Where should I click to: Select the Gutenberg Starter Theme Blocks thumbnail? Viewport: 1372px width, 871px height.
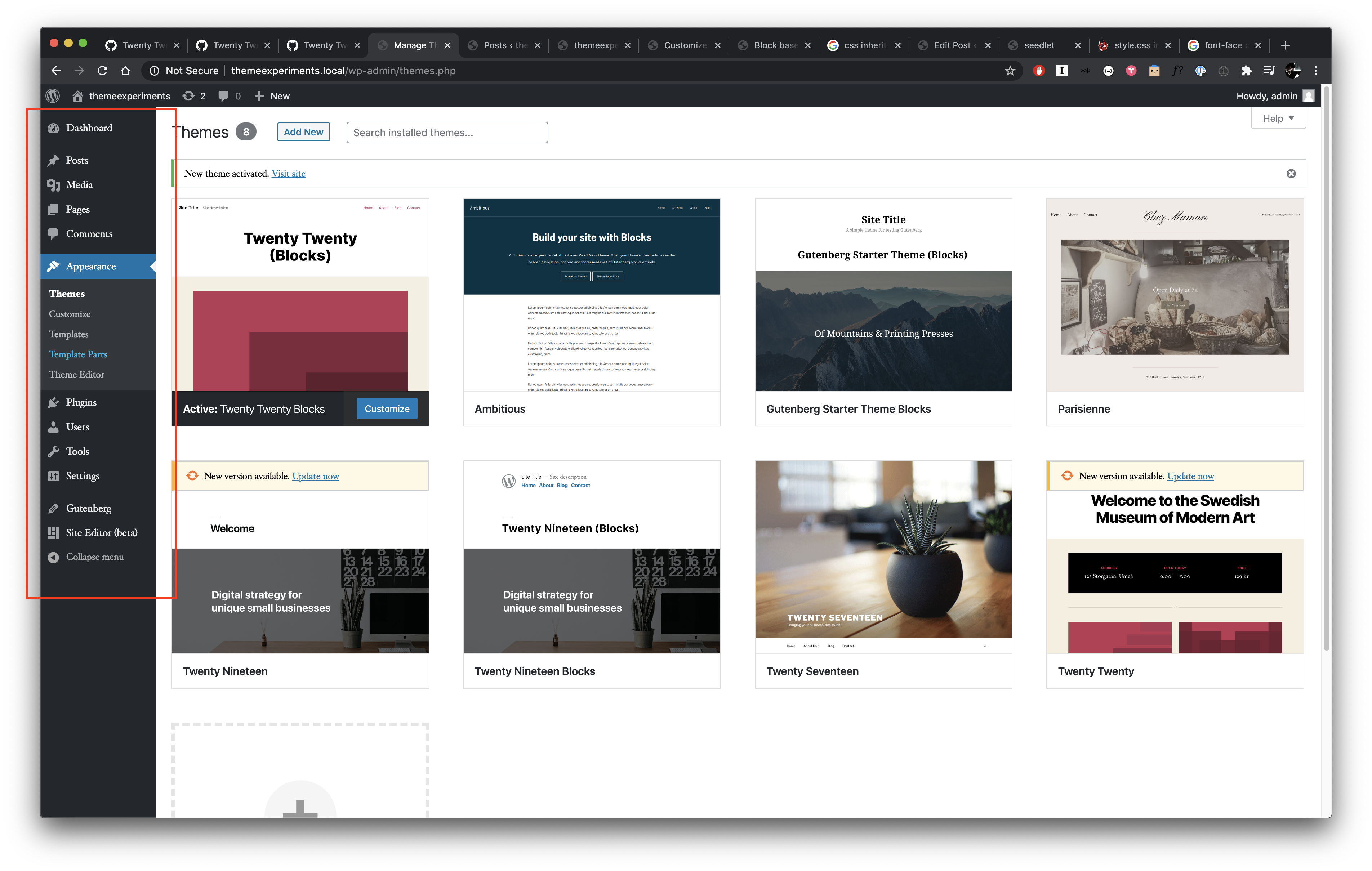point(884,295)
